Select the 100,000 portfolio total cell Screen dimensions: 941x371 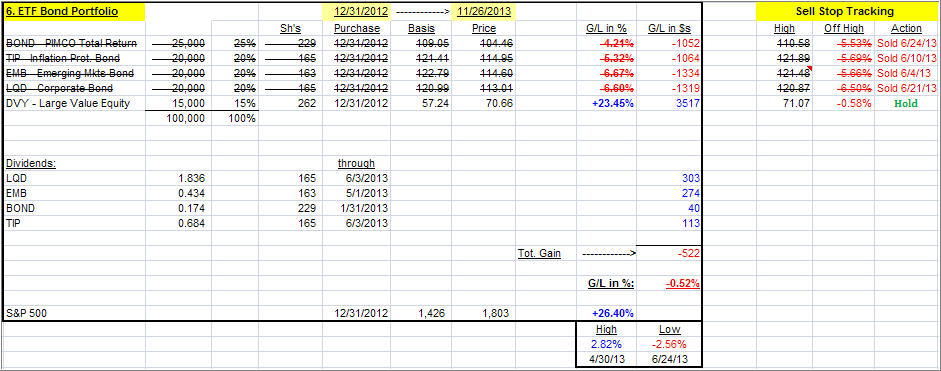pyautogui.click(x=178, y=118)
